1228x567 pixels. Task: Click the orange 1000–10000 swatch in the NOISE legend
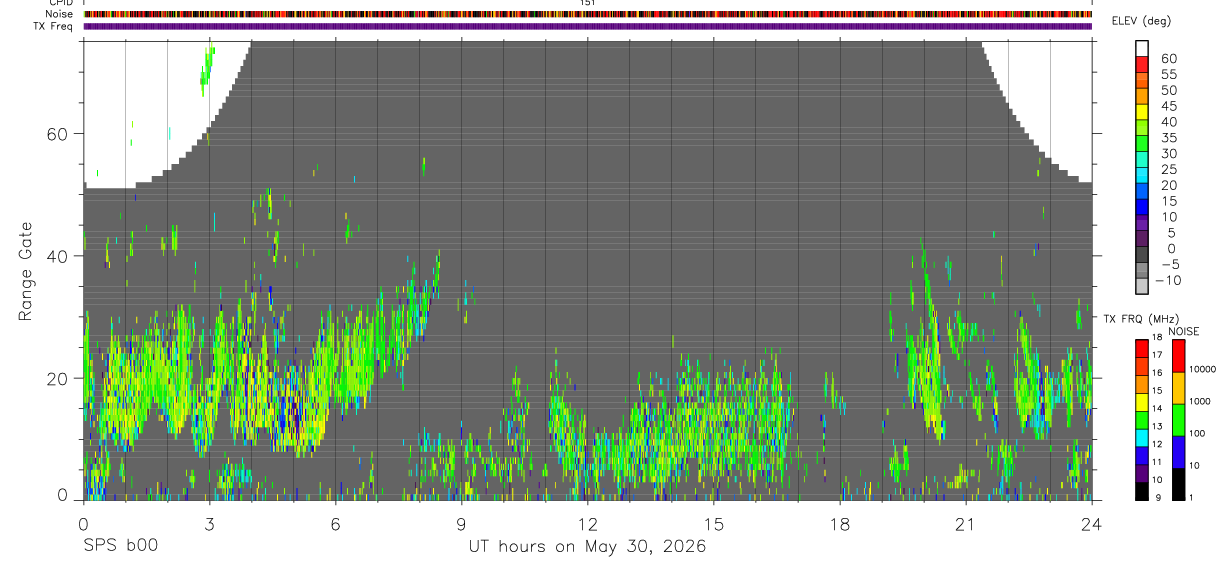tap(1178, 386)
